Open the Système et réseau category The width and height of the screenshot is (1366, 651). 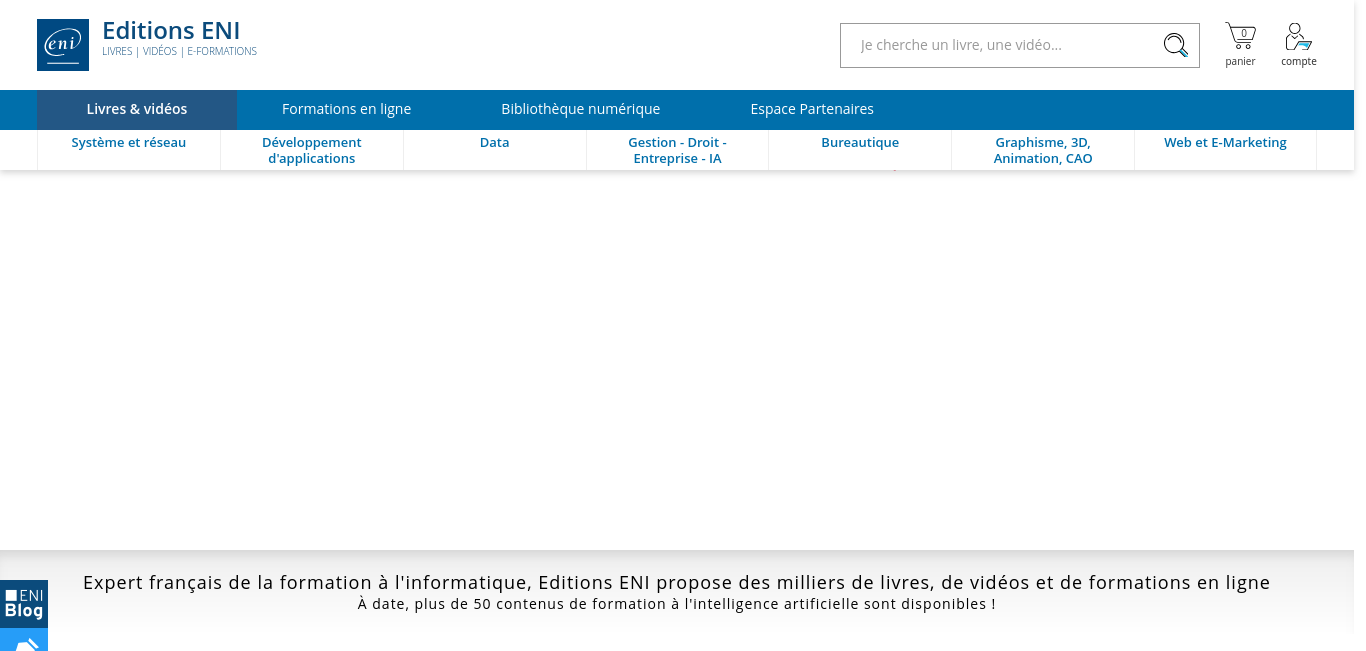pos(129,143)
